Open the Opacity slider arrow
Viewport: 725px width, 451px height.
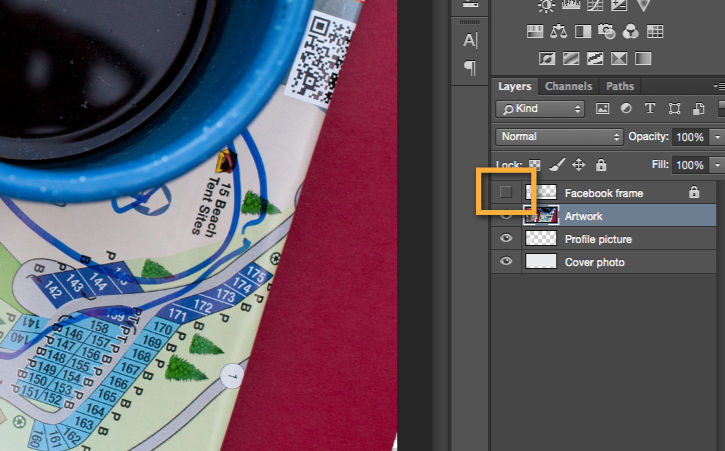[x=717, y=137]
